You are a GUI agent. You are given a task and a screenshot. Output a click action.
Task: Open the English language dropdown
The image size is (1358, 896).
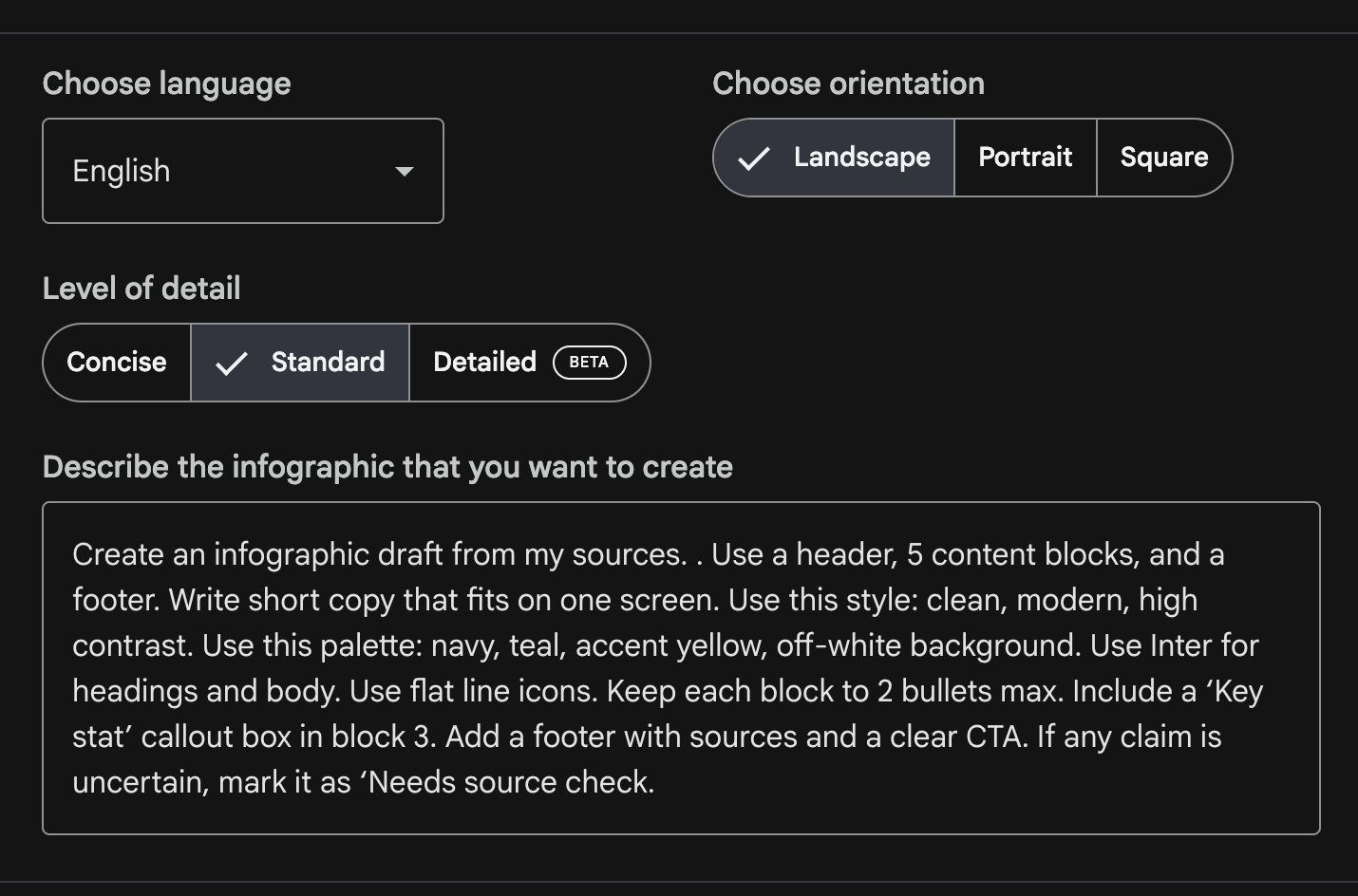(242, 172)
